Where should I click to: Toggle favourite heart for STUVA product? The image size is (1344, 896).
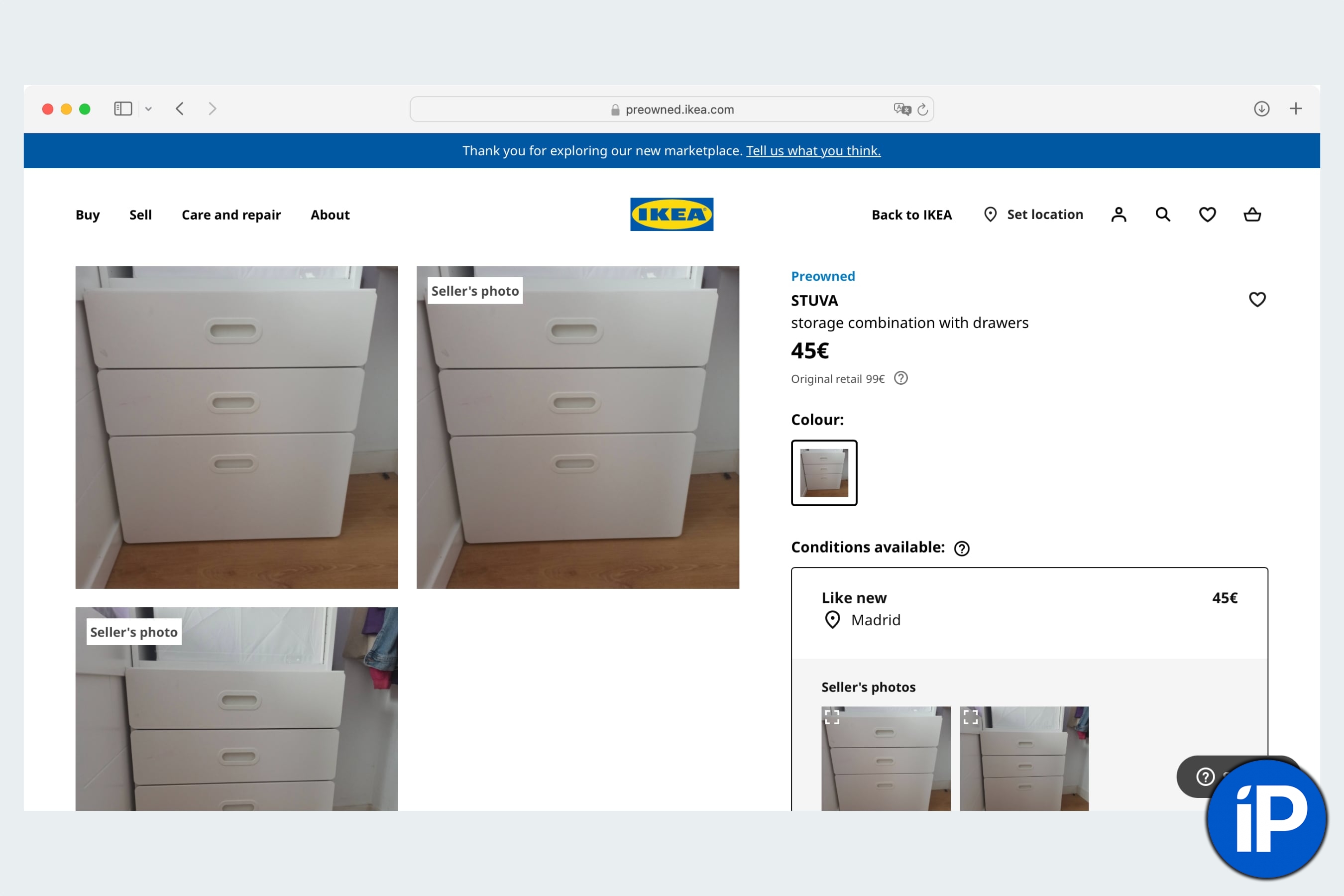1256,300
